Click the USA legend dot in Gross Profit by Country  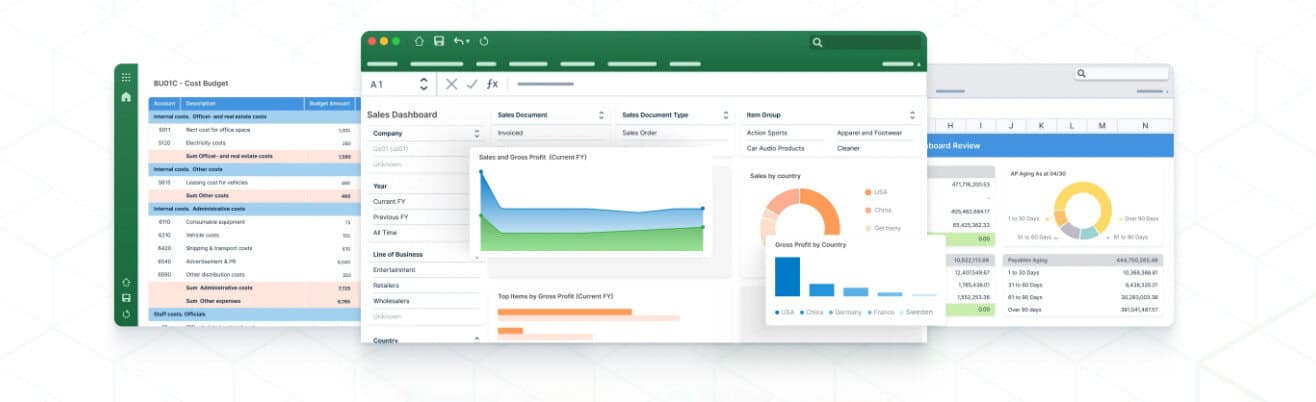click(x=776, y=312)
